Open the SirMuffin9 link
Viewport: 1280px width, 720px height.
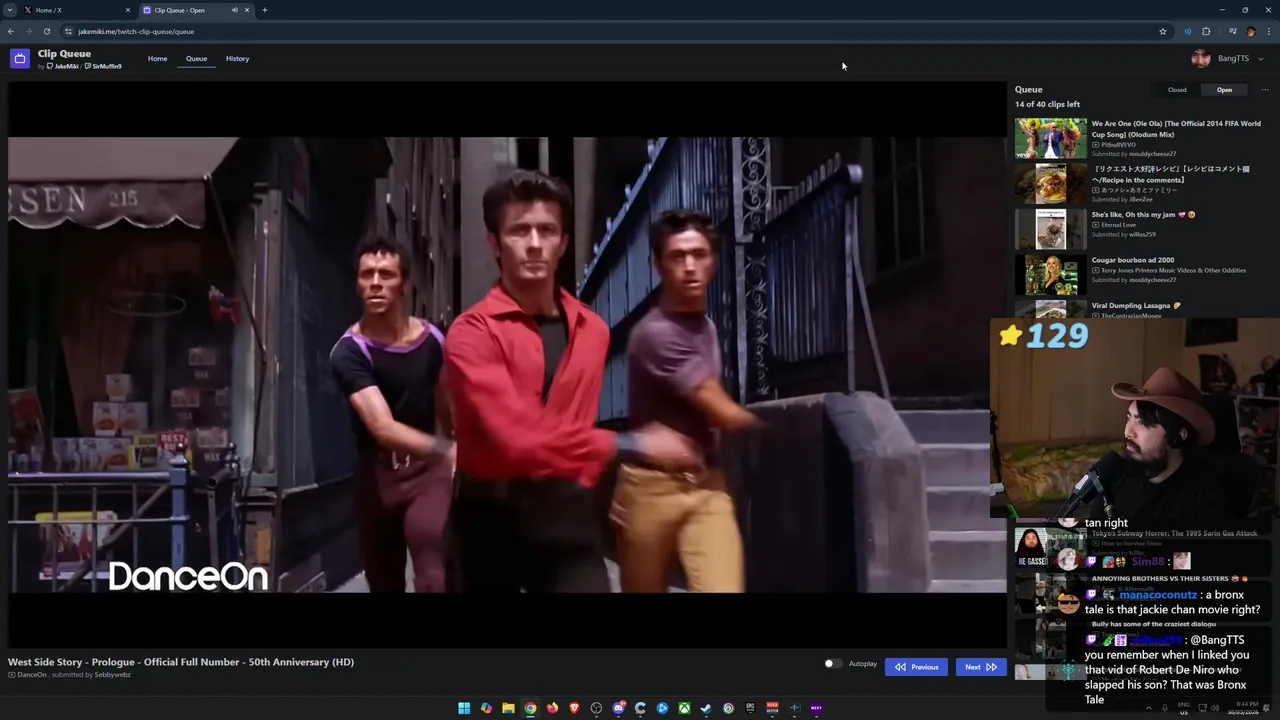click(104, 66)
